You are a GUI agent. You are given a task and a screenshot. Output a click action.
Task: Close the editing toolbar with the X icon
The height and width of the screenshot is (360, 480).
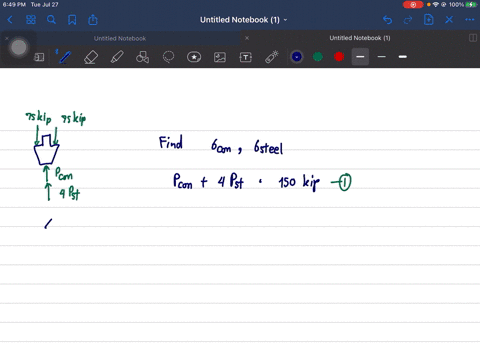(x=449, y=20)
